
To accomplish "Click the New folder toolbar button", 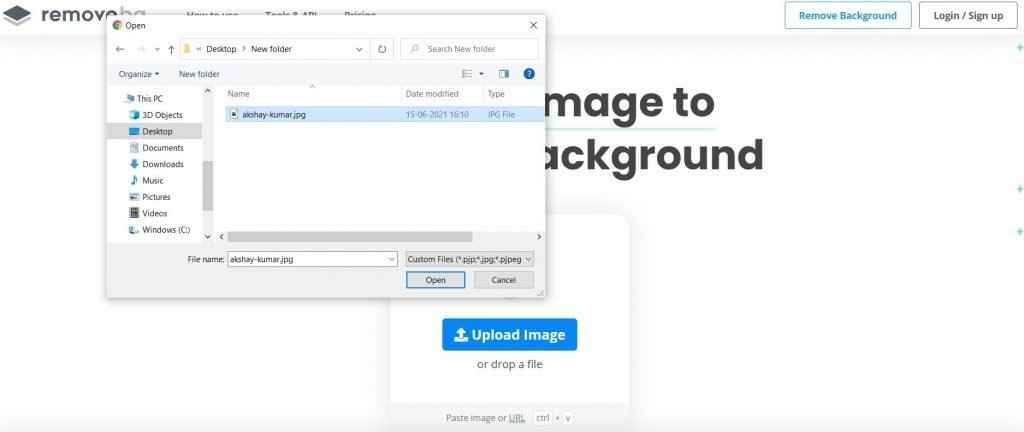I will pyautogui.click(x=199, y=74).
